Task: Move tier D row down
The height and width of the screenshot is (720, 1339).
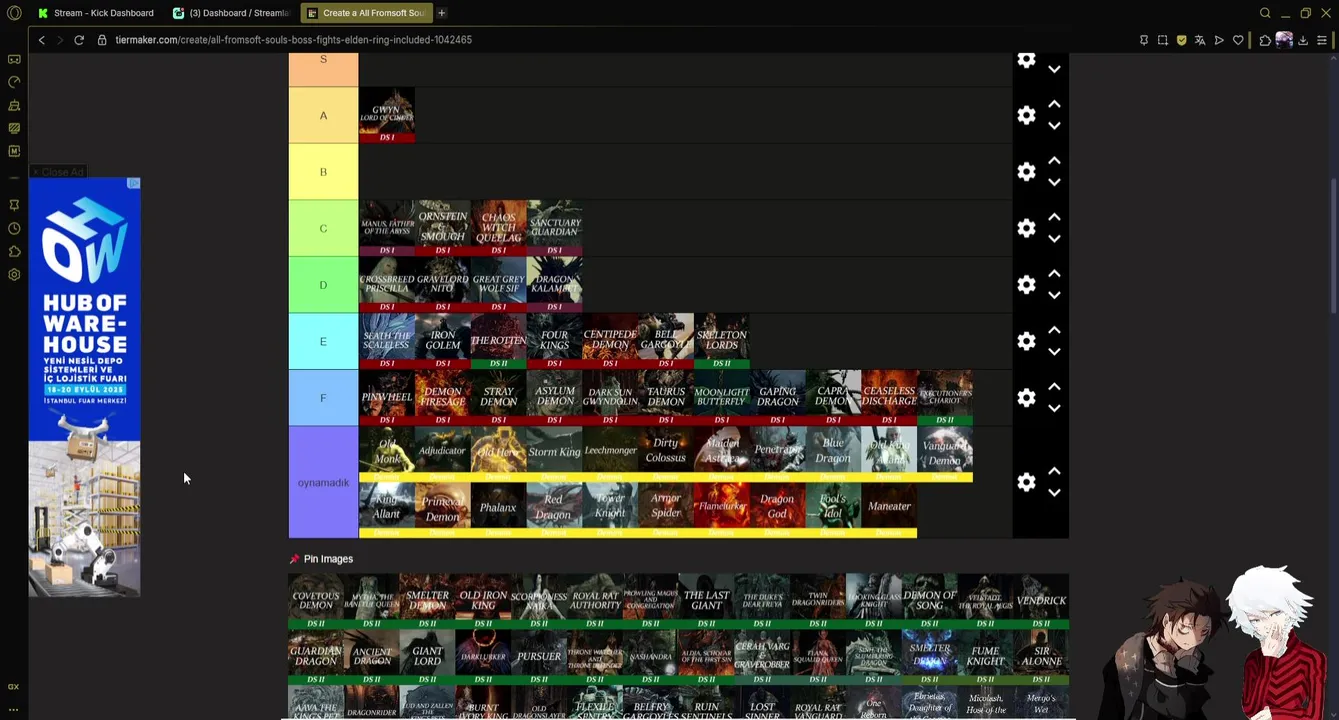Action: tap(1054, 296)
